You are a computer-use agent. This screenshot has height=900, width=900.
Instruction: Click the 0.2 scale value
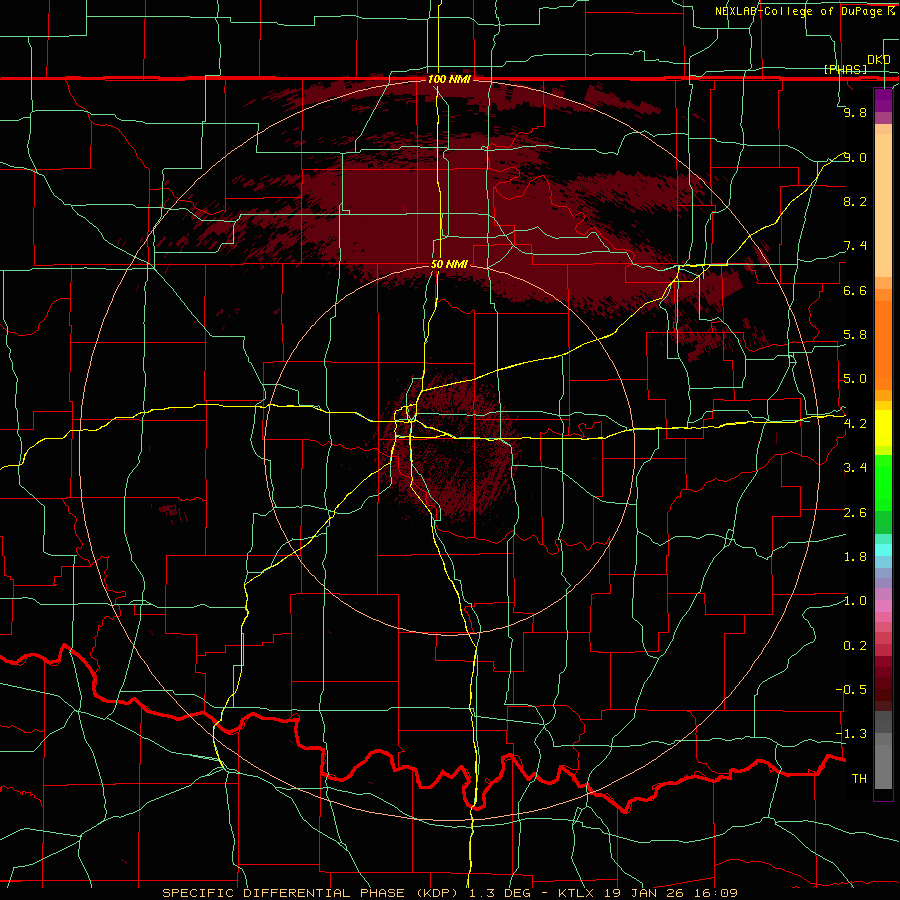click(x=855, y=646)
